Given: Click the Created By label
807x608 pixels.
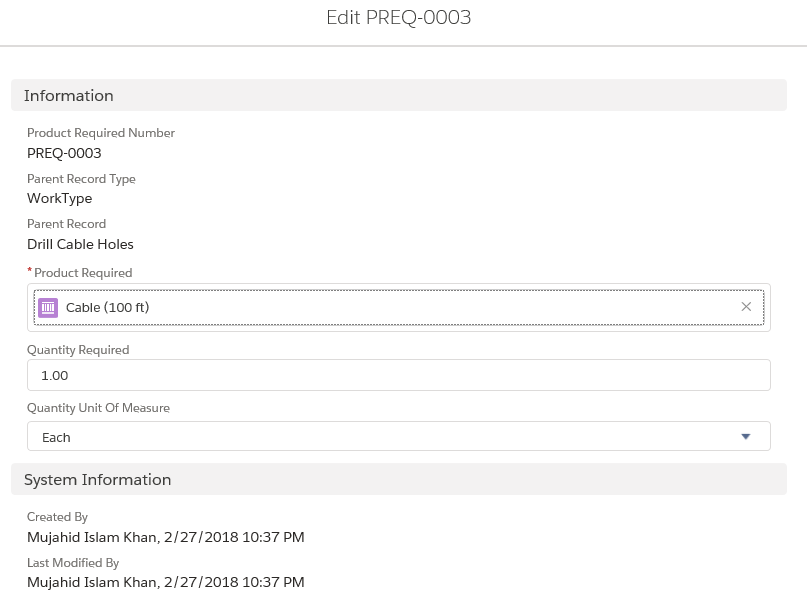Looking at the screenshot, I should (57, 517).
